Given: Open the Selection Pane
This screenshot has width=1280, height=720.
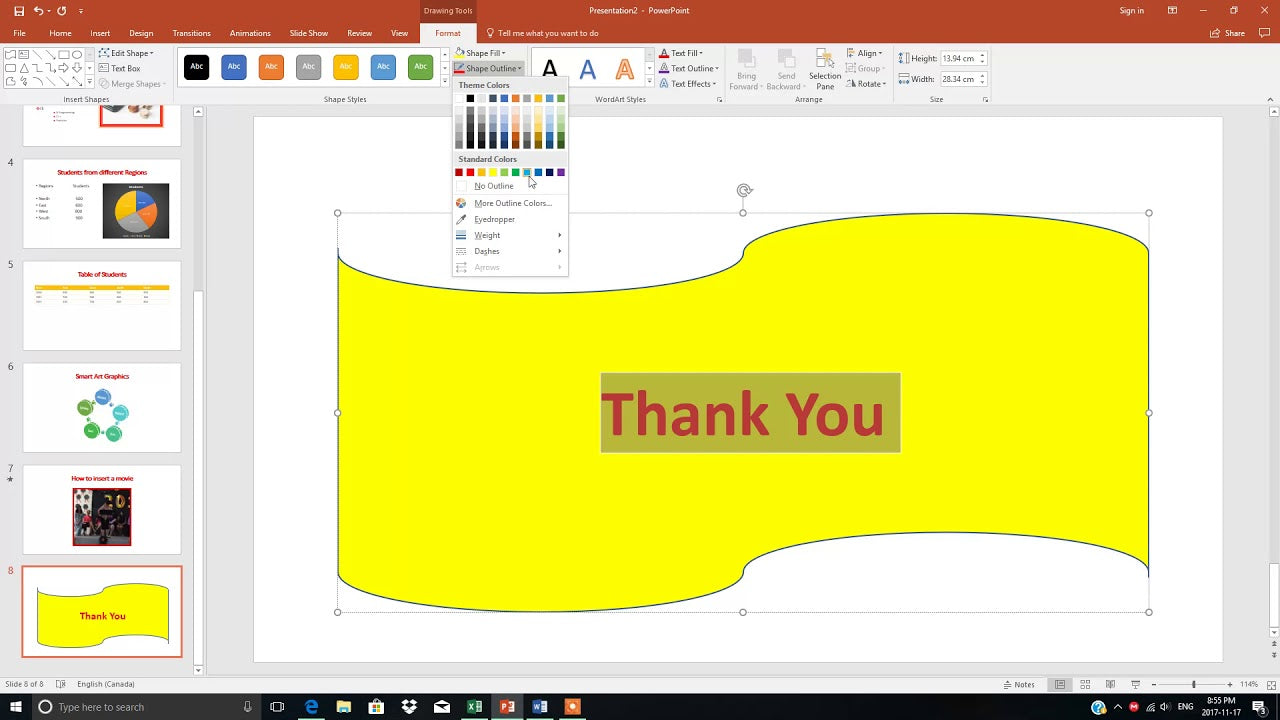Looking at the screenshot, I should pyautogui.click(x=825, y=69).
